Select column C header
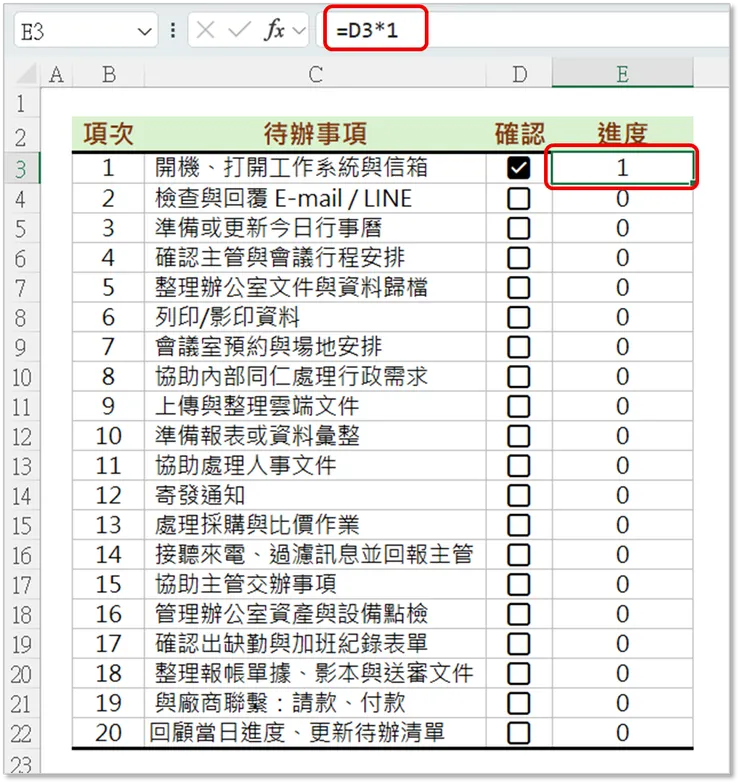 [x=315, y=75]
